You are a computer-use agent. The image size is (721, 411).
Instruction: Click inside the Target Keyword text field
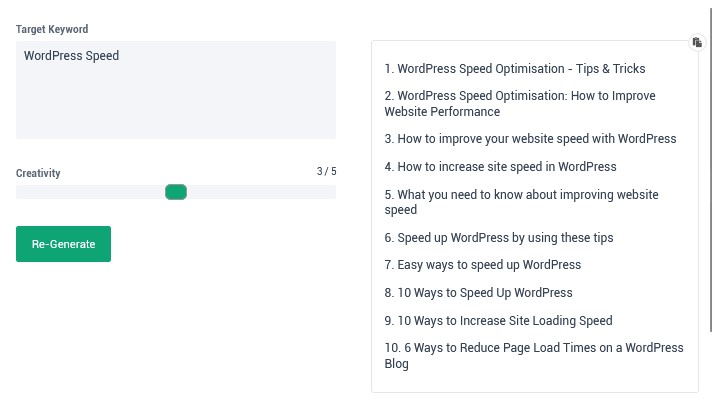click(176, 90)
